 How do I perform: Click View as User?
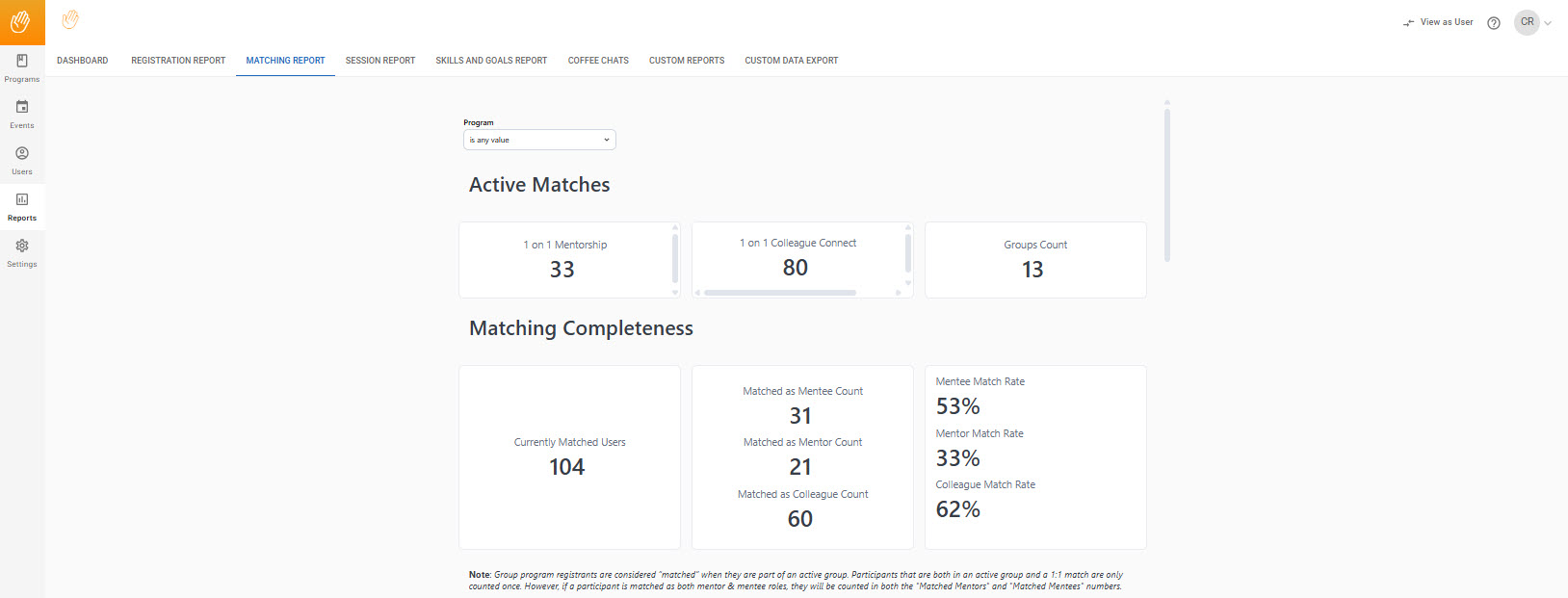tap(1438, 22)
